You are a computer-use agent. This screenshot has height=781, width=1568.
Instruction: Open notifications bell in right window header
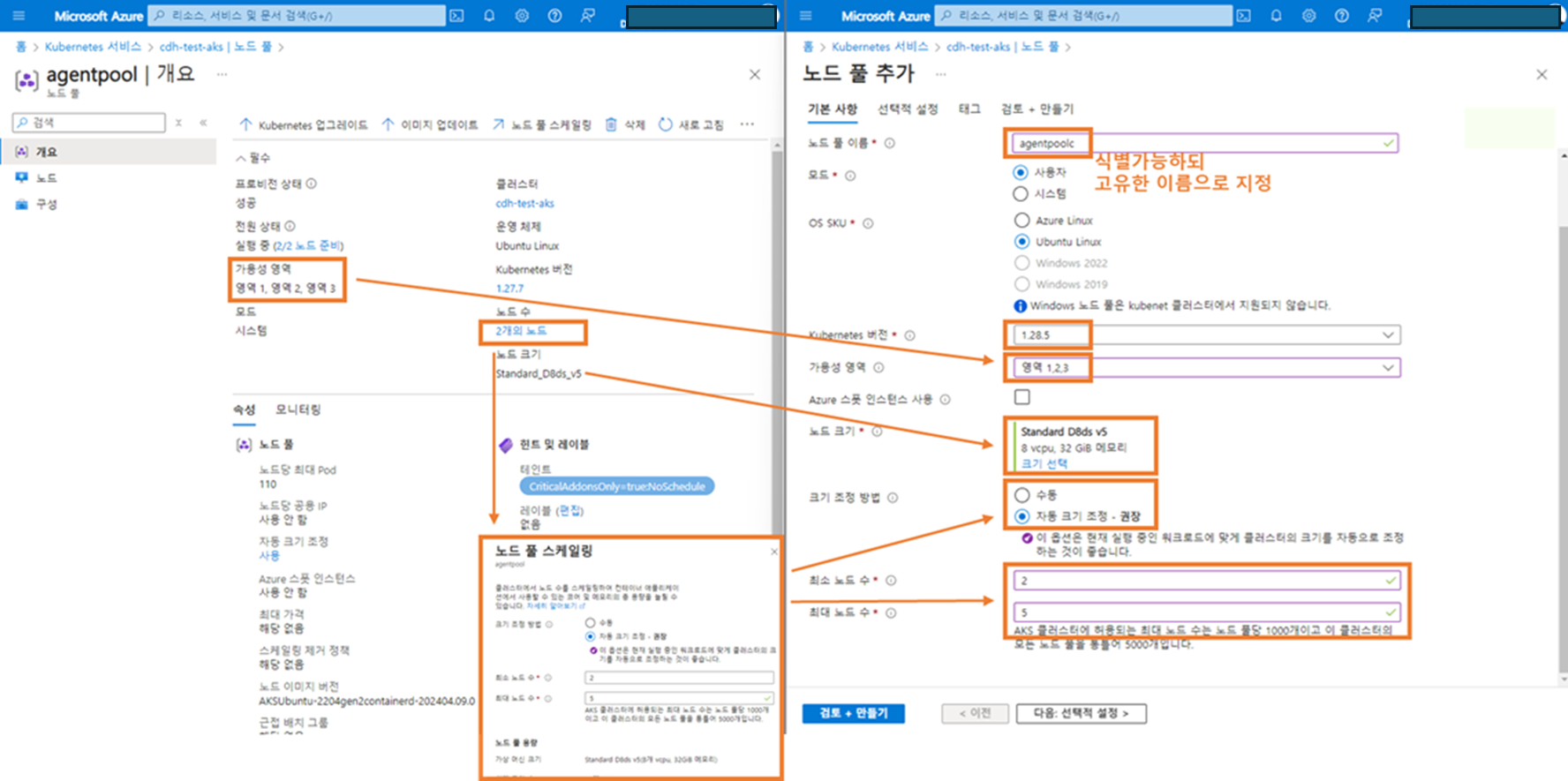(1276, 16)
